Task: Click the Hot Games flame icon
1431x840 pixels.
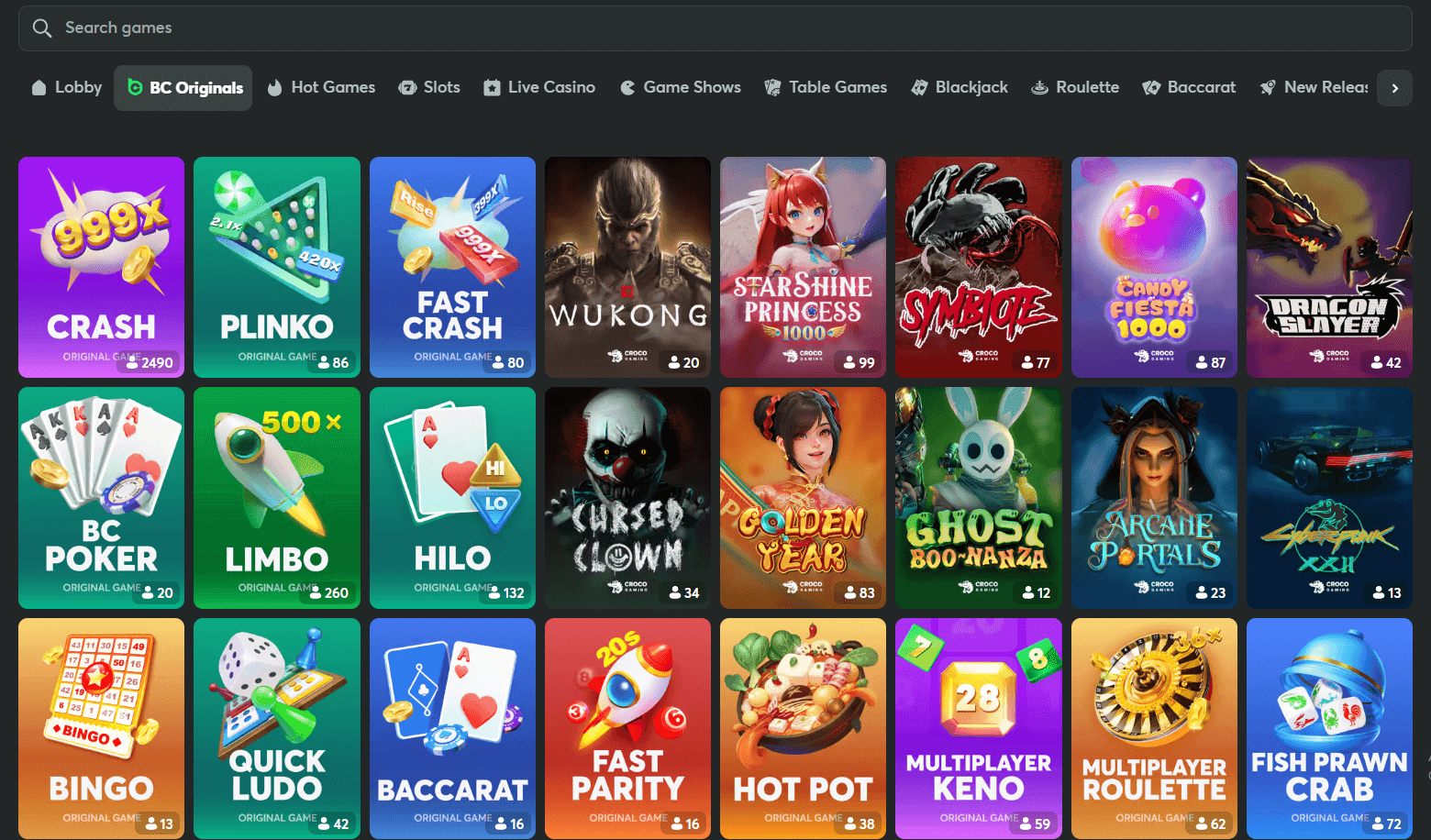Action: (274, 88)
